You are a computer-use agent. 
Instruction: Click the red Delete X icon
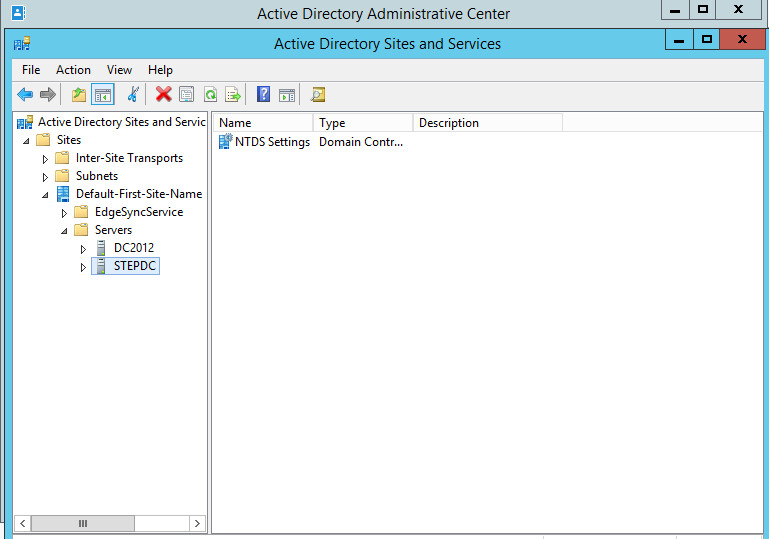163,95
